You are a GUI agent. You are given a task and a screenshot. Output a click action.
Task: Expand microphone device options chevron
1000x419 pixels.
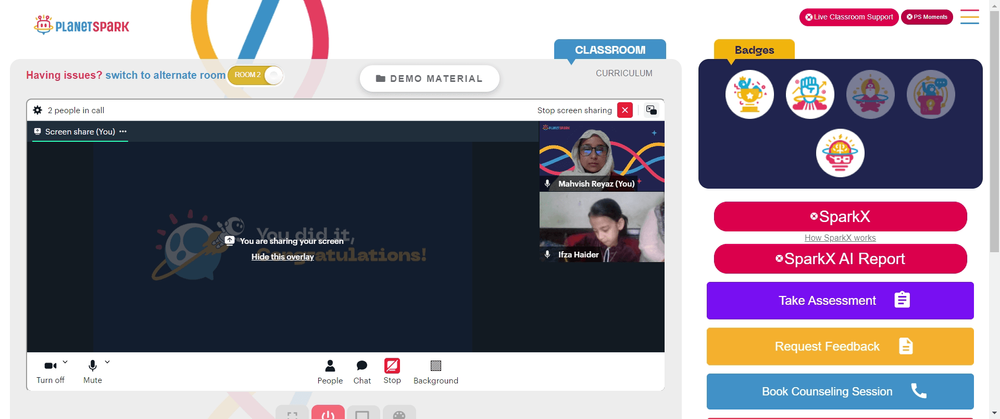(107, 362)
